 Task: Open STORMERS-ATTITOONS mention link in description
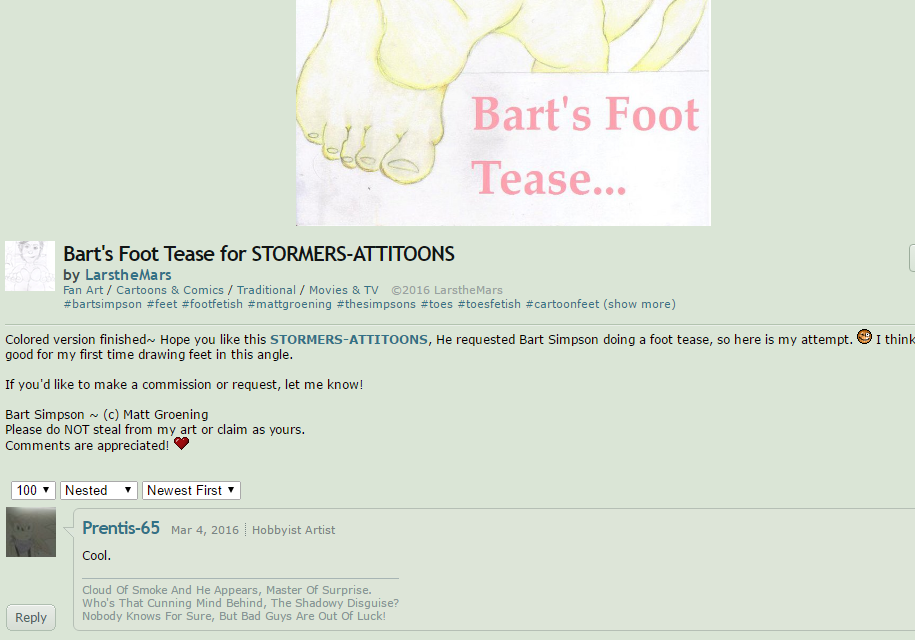coord(349,340)
